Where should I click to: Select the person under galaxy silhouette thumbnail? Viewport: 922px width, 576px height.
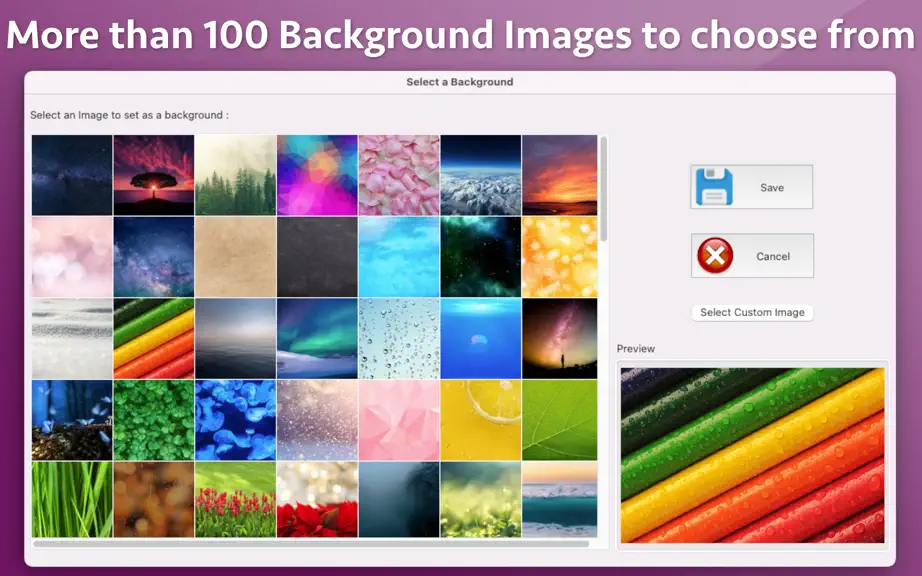coord(559,339)
